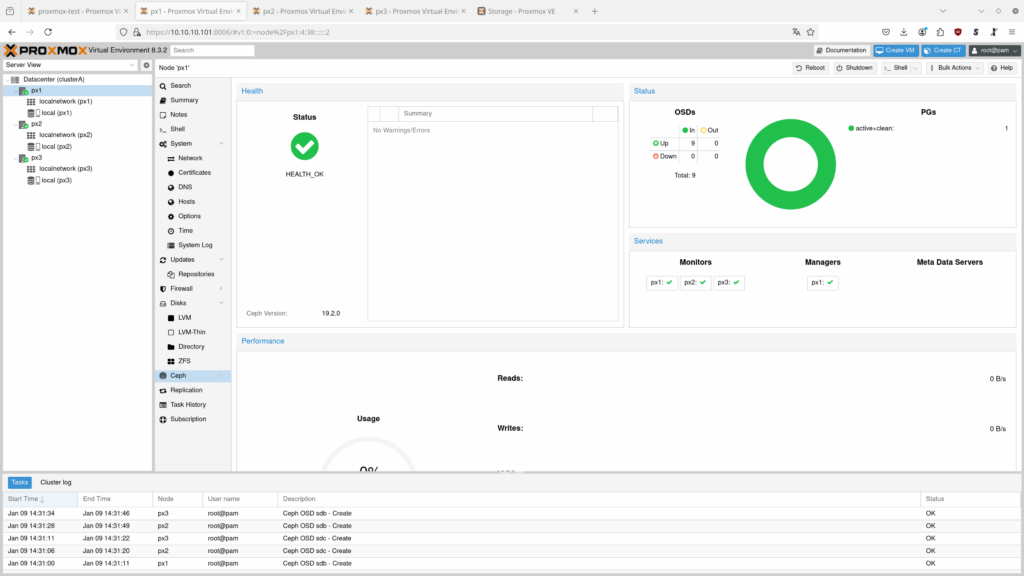Open the ZFS page
The image size is (1024, 576).
pos(184,361)
